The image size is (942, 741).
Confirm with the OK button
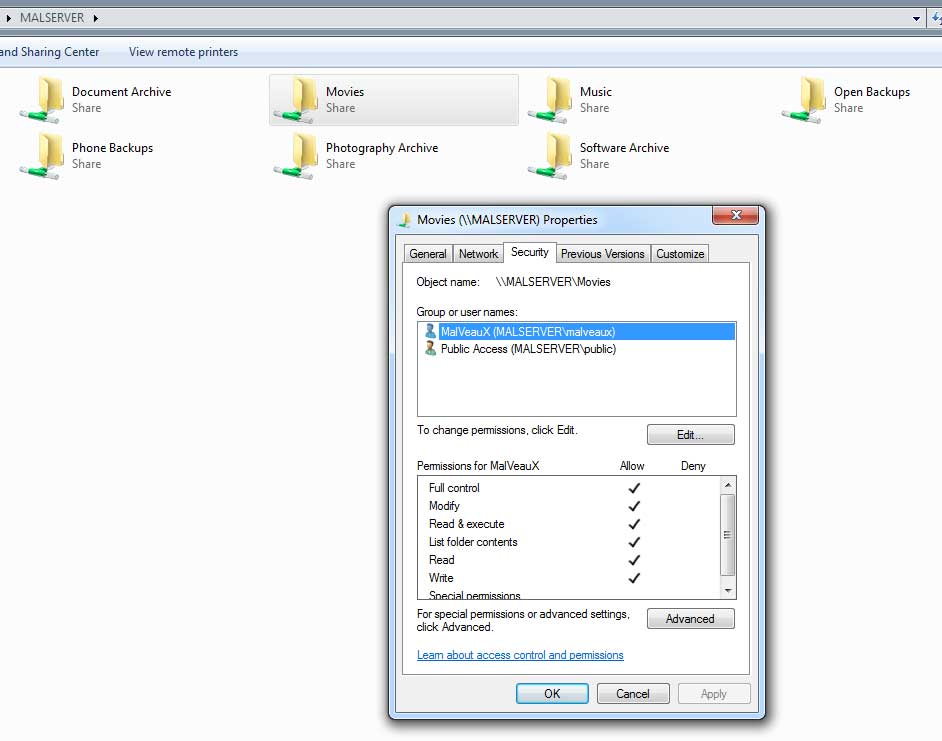click(x=552, y=694)
